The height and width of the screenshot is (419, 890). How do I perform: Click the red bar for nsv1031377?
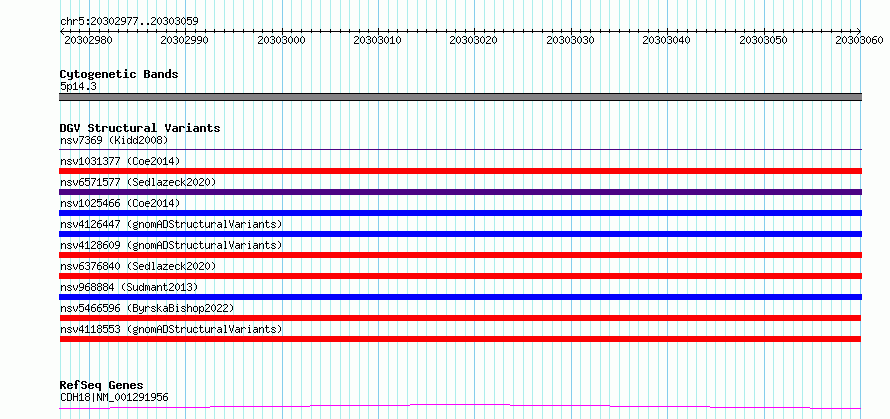point(460,171)
